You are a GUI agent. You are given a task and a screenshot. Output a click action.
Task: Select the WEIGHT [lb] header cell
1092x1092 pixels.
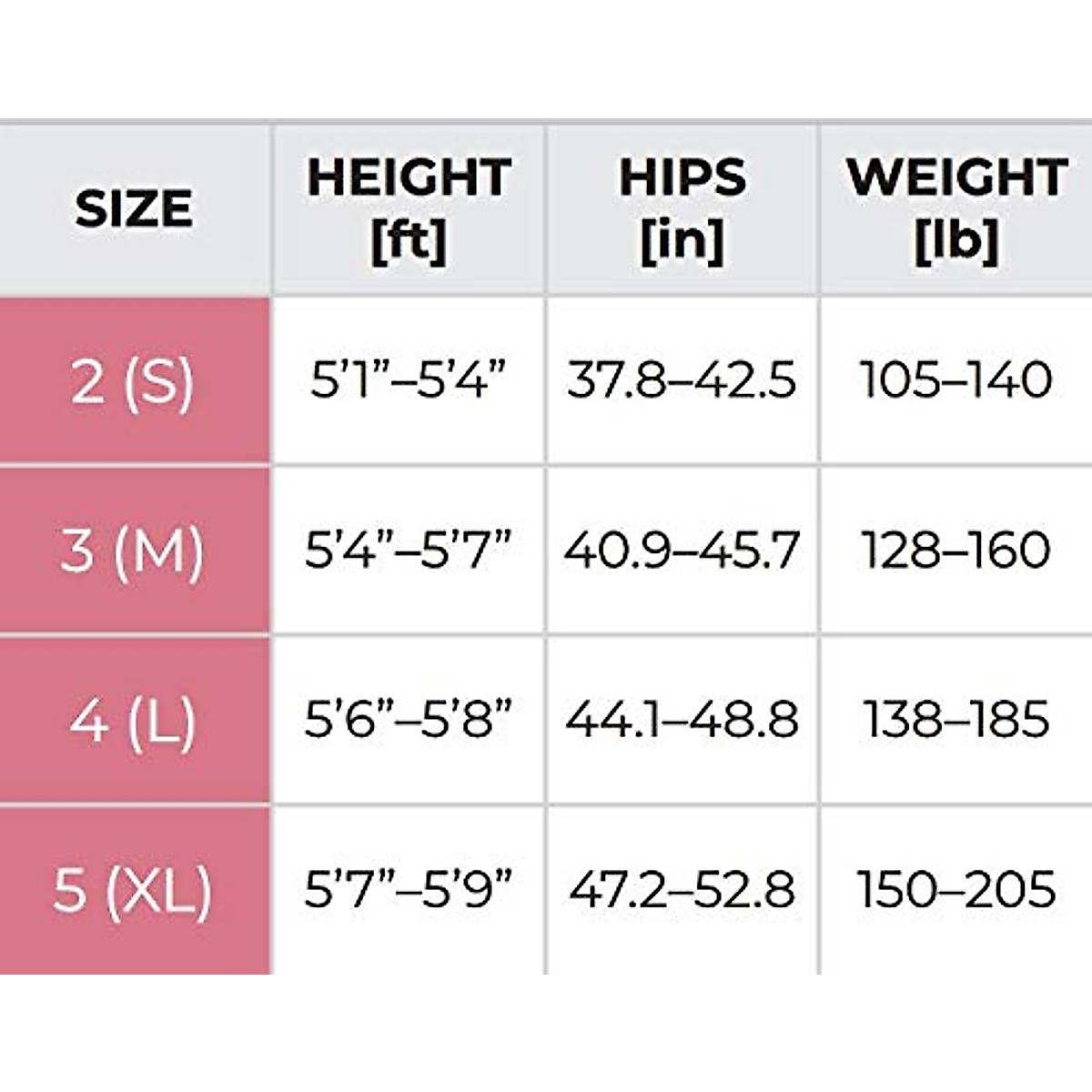[x=955, y=209]
